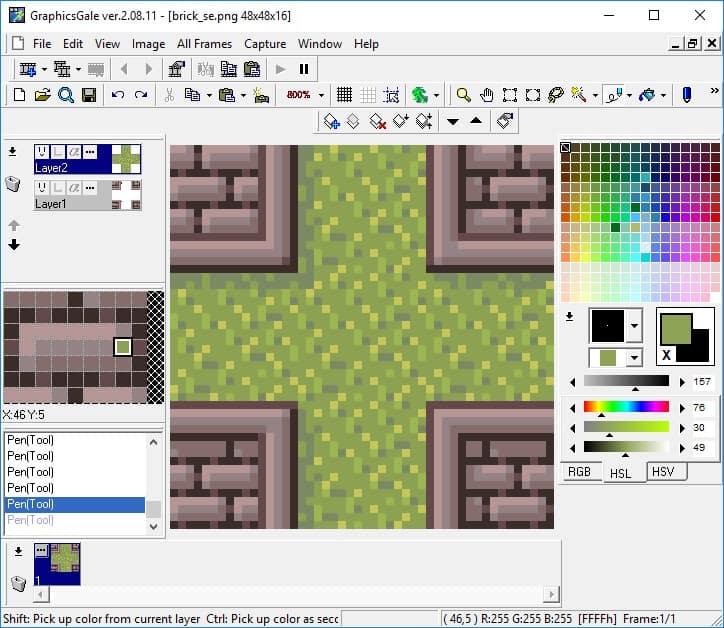Open the black brush shape dropdown
The height and width of the screenshot is (628, 724).
click(634, 326)
